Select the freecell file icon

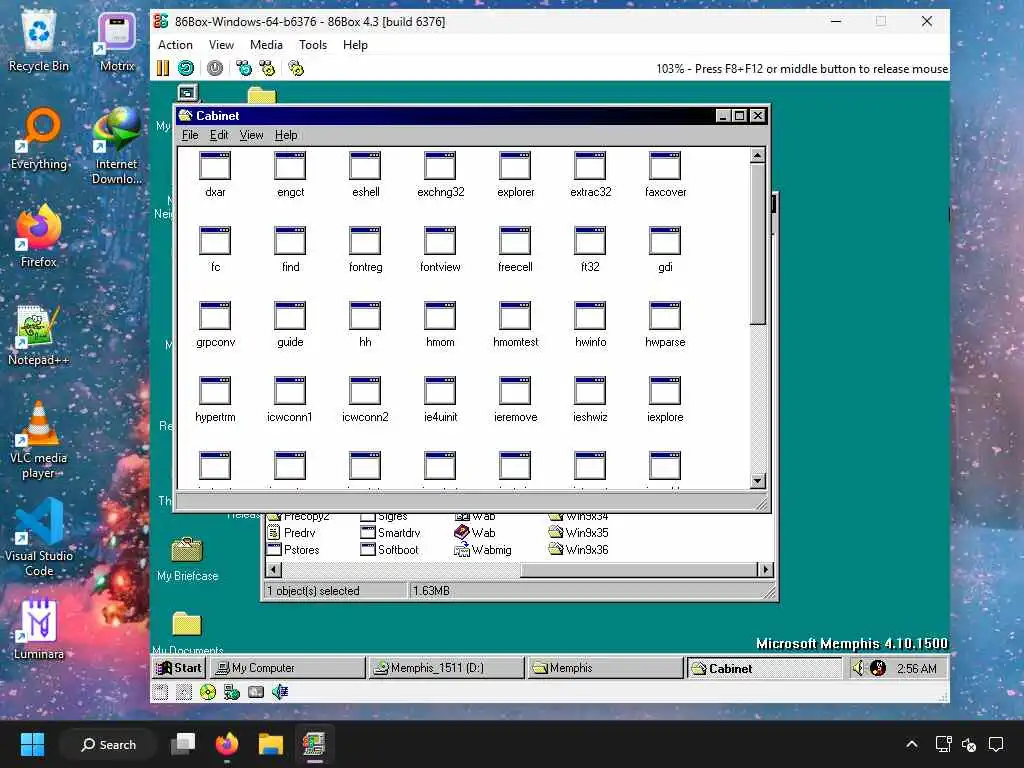(515, 249)
